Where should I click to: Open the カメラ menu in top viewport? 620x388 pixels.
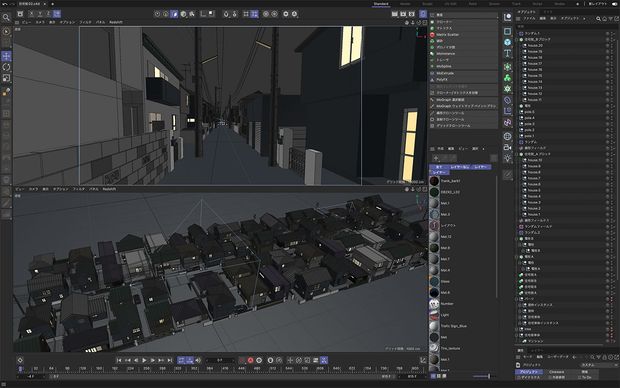point(40,23)
